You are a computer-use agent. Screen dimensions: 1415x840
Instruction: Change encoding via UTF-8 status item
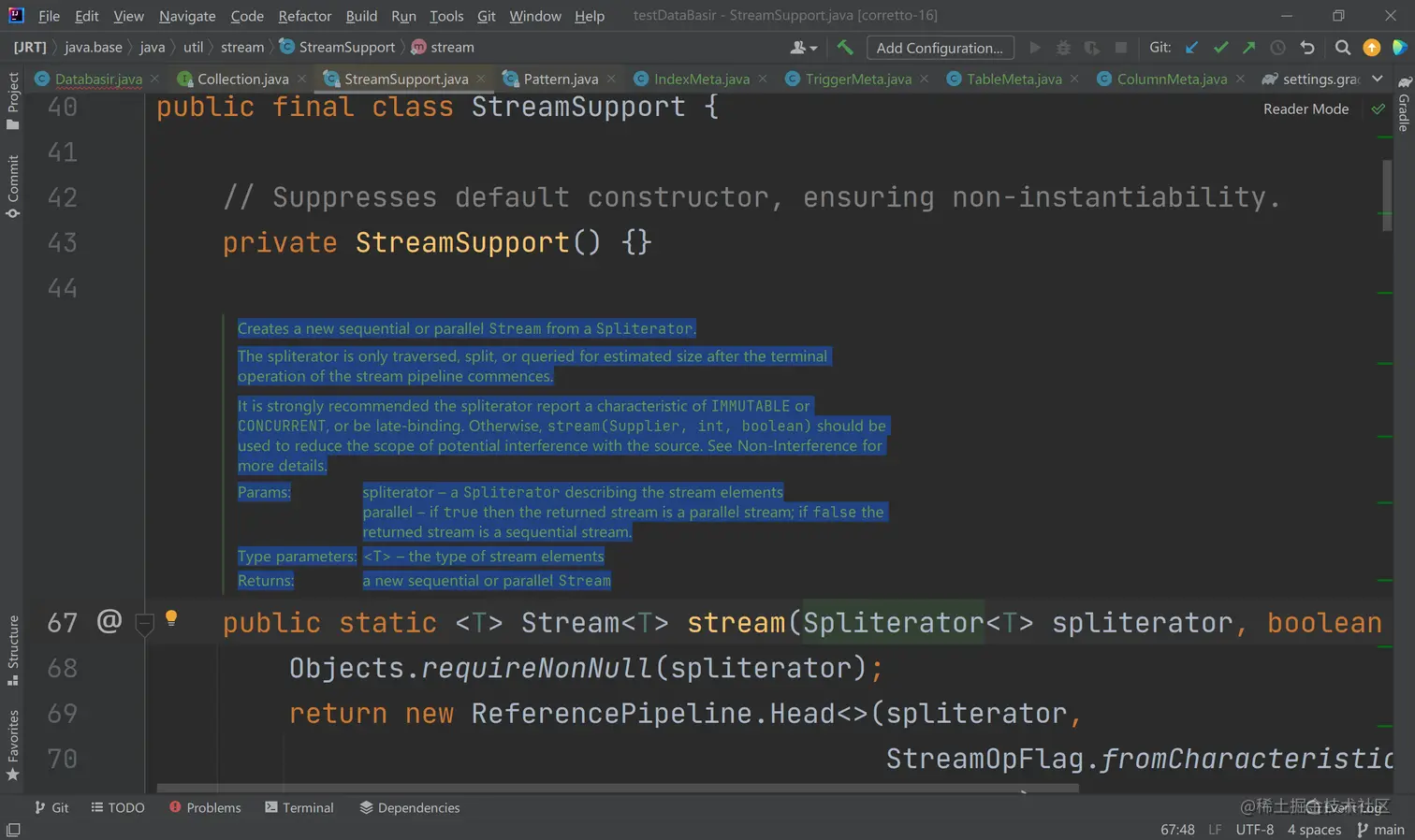click(1254, 830)
